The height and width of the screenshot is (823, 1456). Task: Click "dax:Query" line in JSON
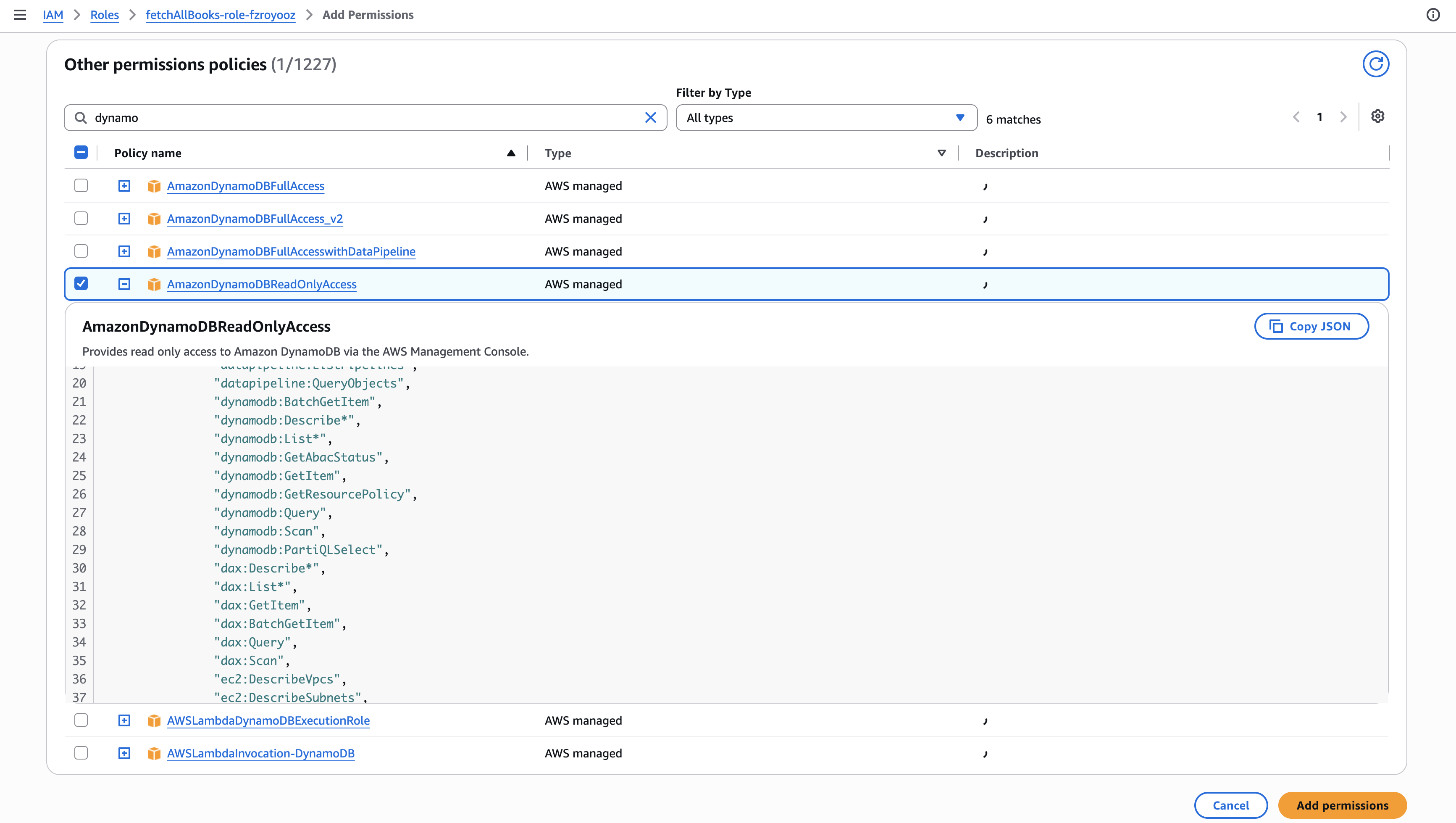point(255,643)
